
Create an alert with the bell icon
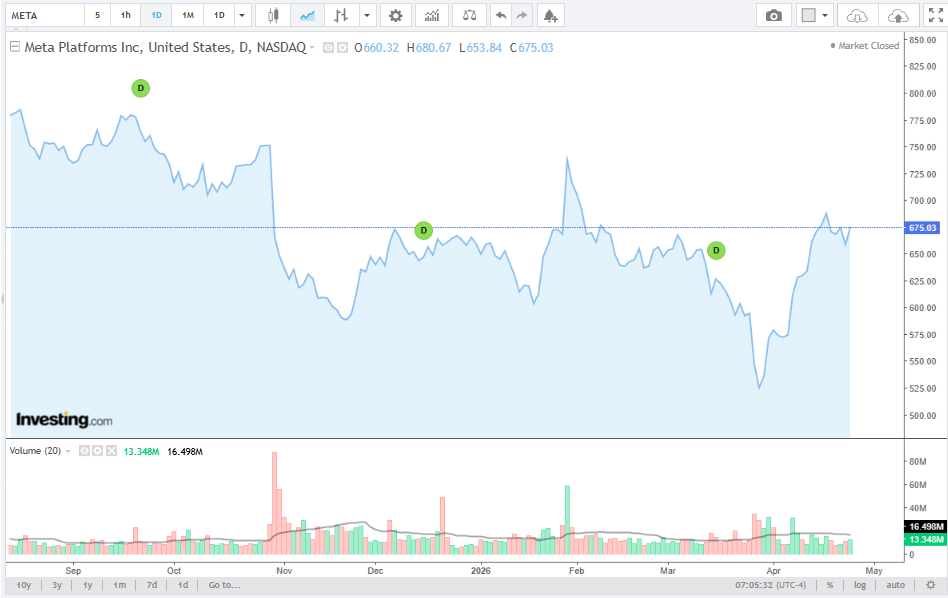point(549,15)
